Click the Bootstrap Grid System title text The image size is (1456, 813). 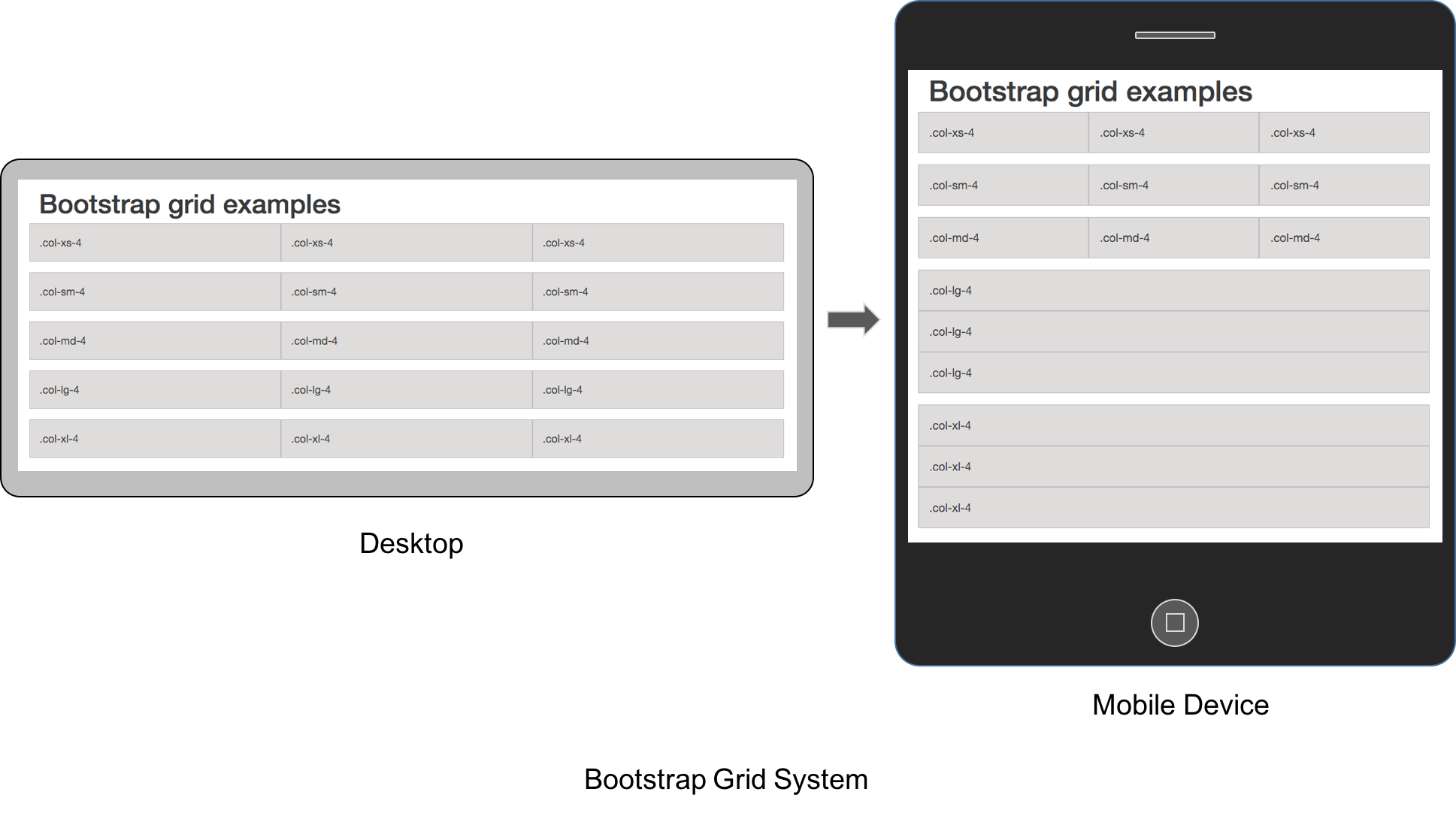point(726,779)
